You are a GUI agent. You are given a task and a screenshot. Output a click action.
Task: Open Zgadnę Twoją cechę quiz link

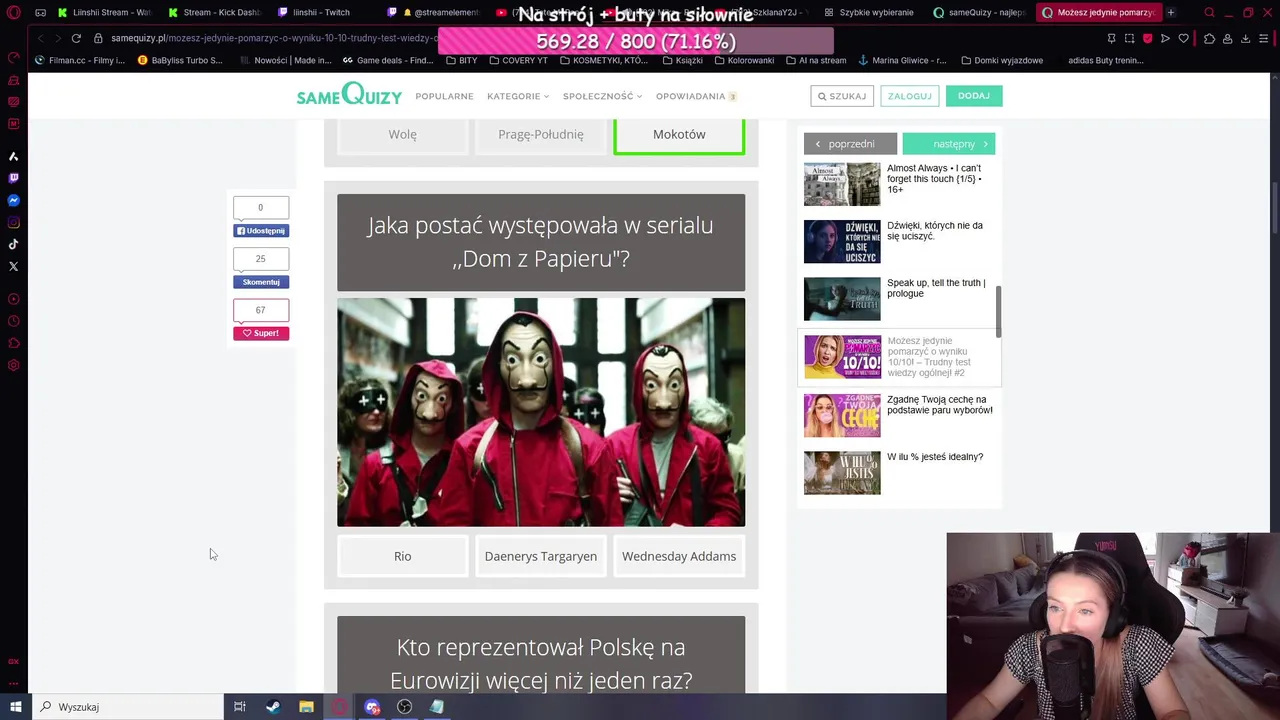(x=940, y=405)
